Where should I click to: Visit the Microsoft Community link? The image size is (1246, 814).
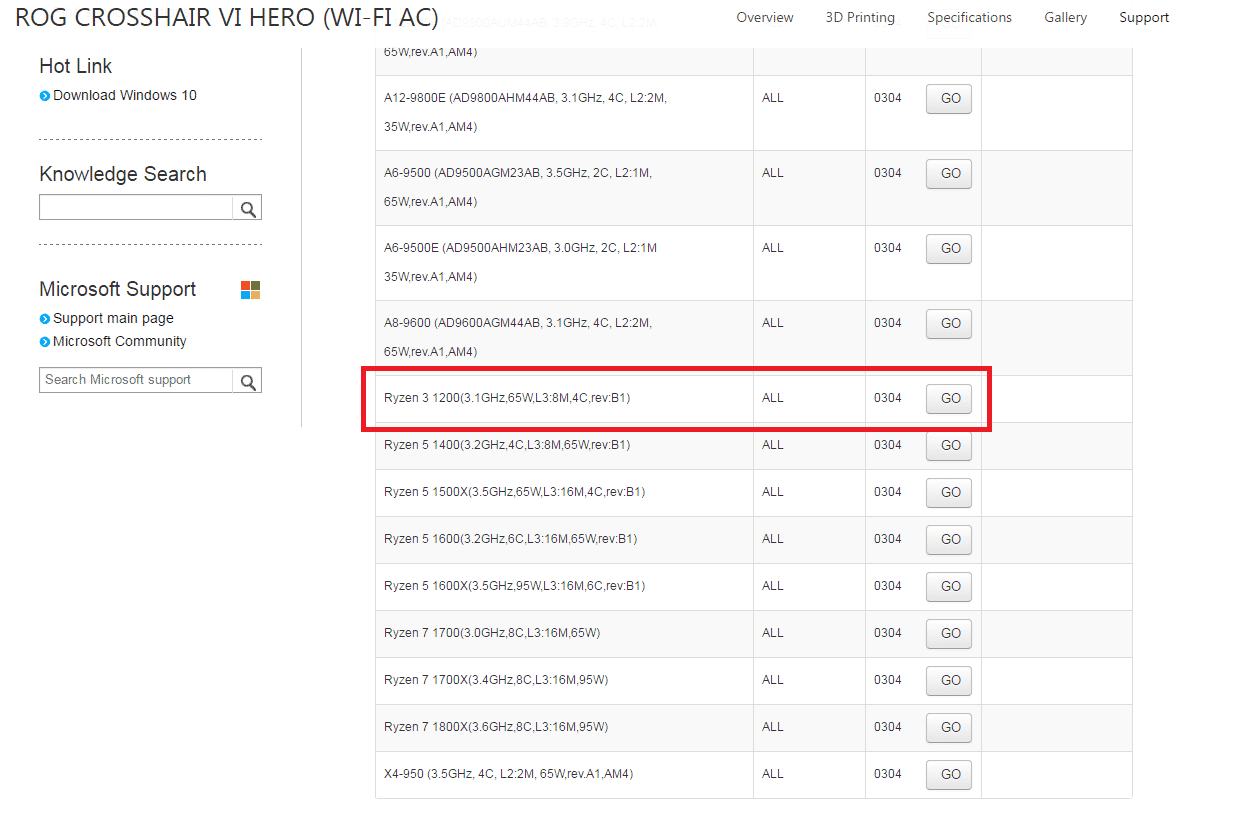tap(120, 341)
